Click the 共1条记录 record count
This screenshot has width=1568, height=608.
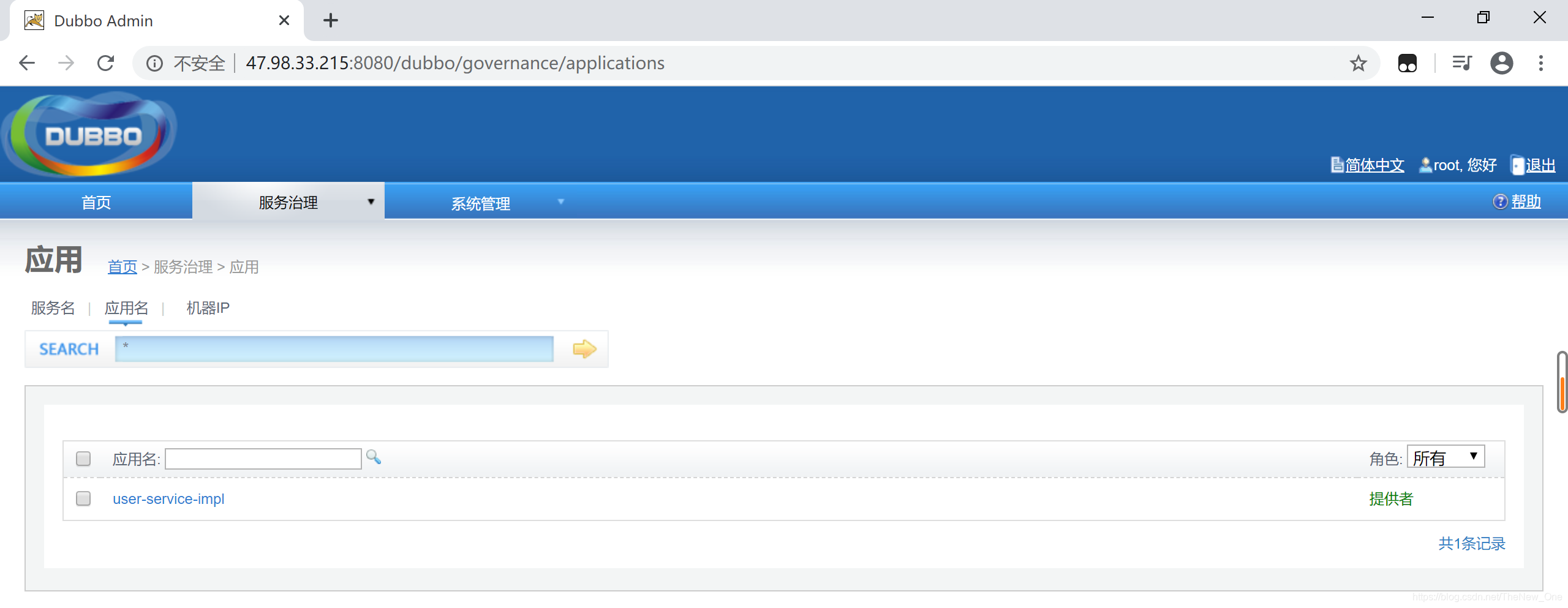click(1472, 543)
